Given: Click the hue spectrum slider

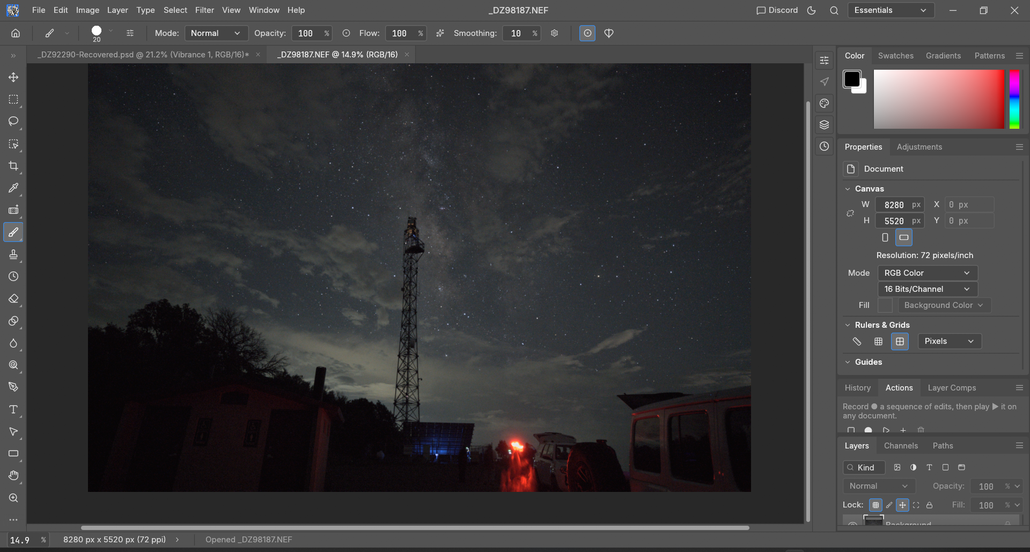Looking at the screenshot, I should [x=1015, y=99].
